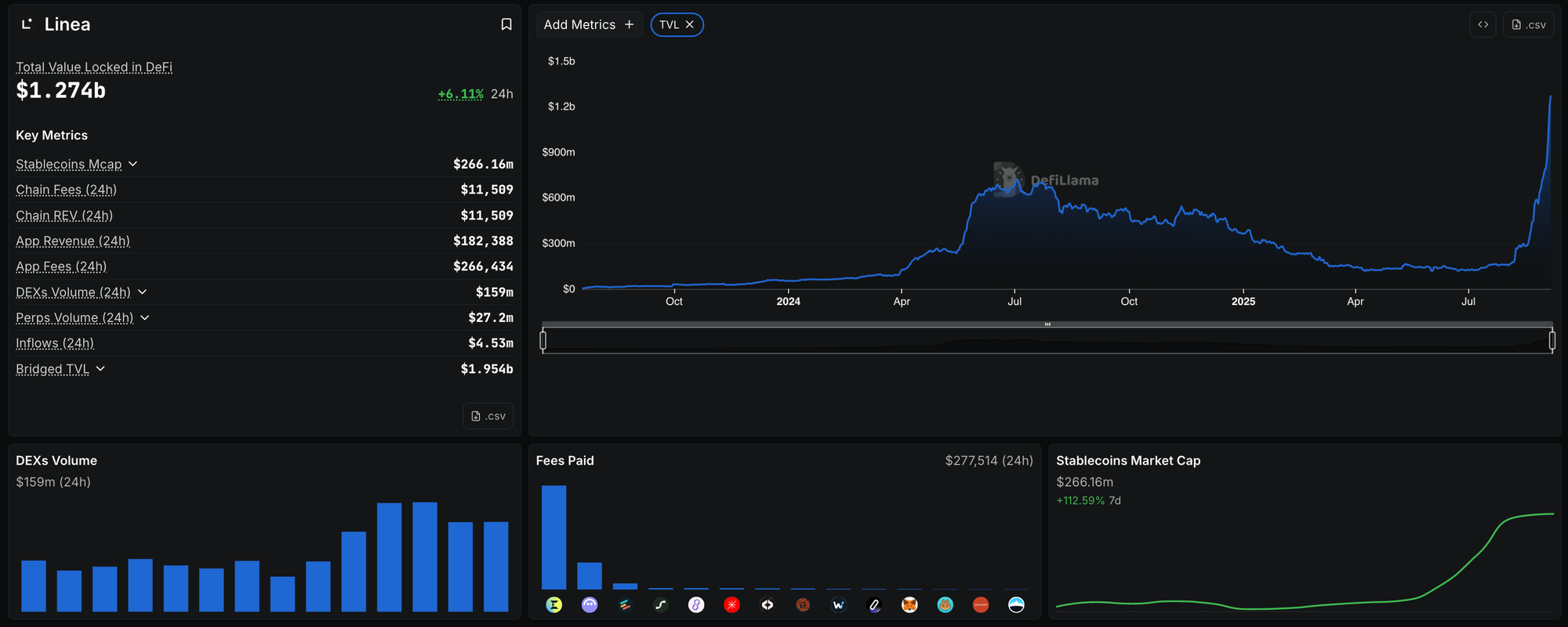The width and height of the screenshot is (1568, 627).
Task: Click the +6.11% 24h change
Action: [x=460, y=94]
